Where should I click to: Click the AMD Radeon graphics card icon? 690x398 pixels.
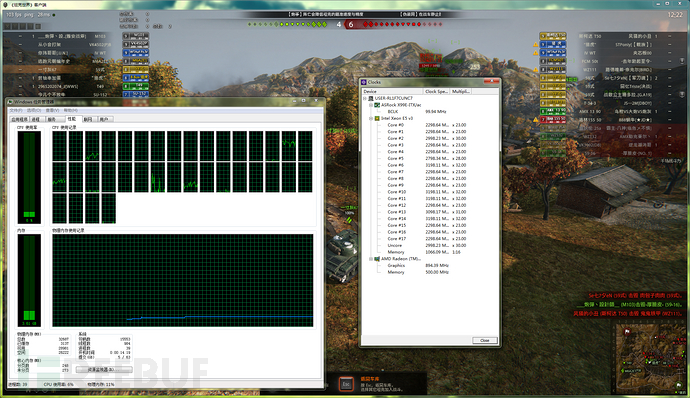(377, 259)
